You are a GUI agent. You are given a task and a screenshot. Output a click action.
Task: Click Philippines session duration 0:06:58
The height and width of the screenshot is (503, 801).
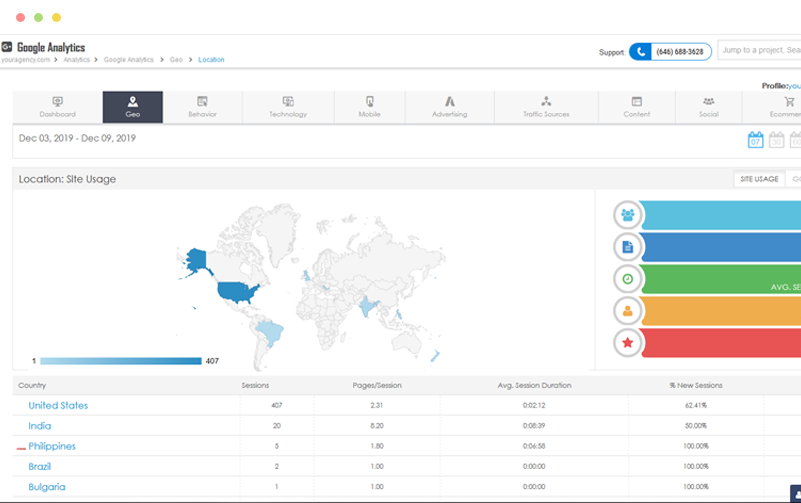pyautogui.click(x=534, y=446)
